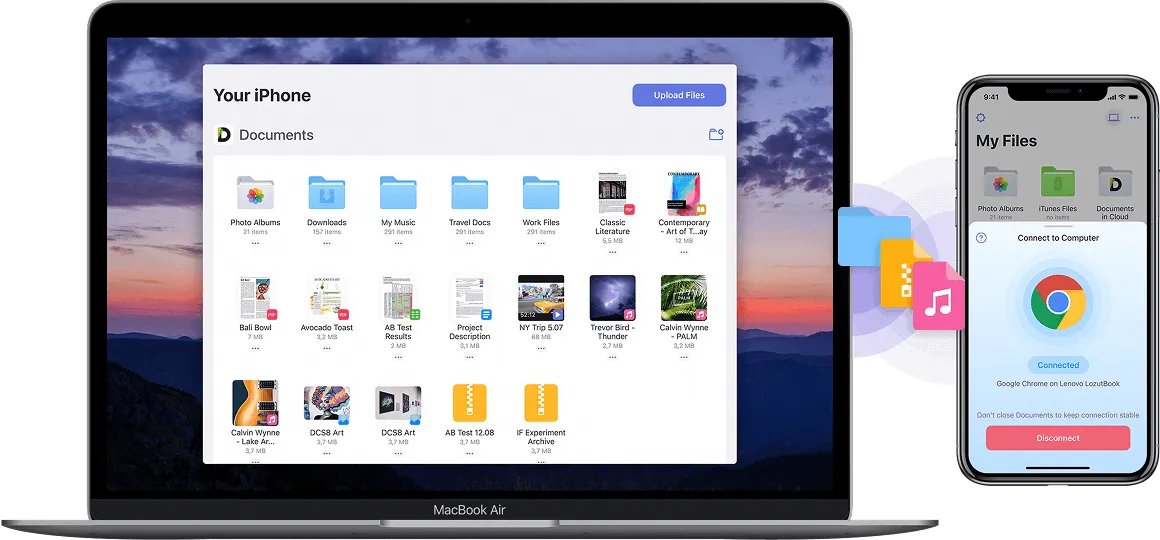This screenshot has height=540, width=1160.
Task: Open iTunes Files folder on the iPhone
Action: pos(1058,182)
